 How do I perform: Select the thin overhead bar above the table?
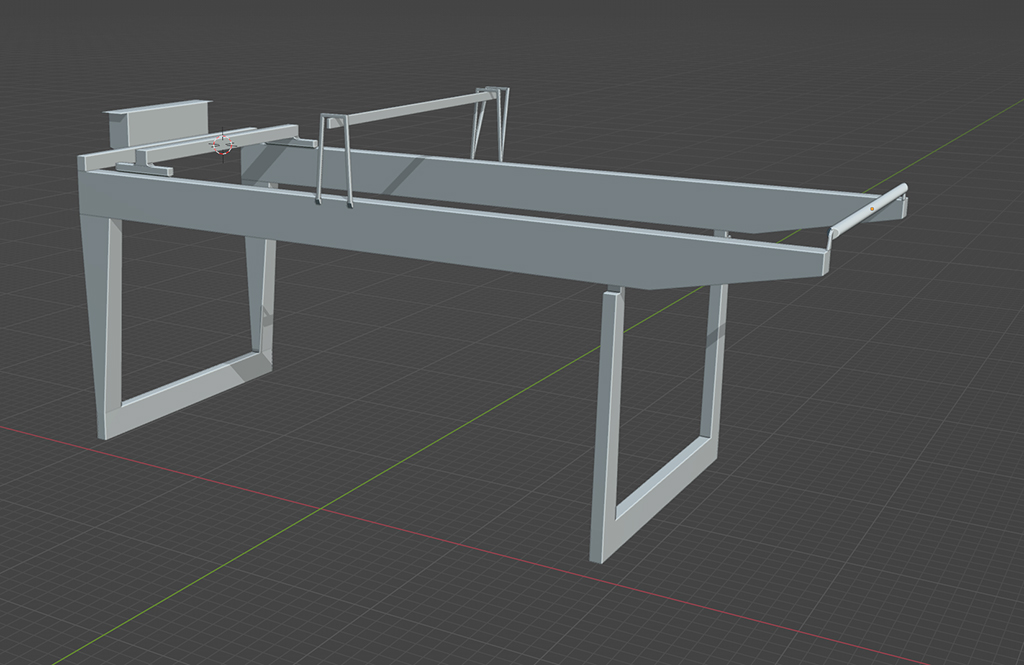coord(413,108)
